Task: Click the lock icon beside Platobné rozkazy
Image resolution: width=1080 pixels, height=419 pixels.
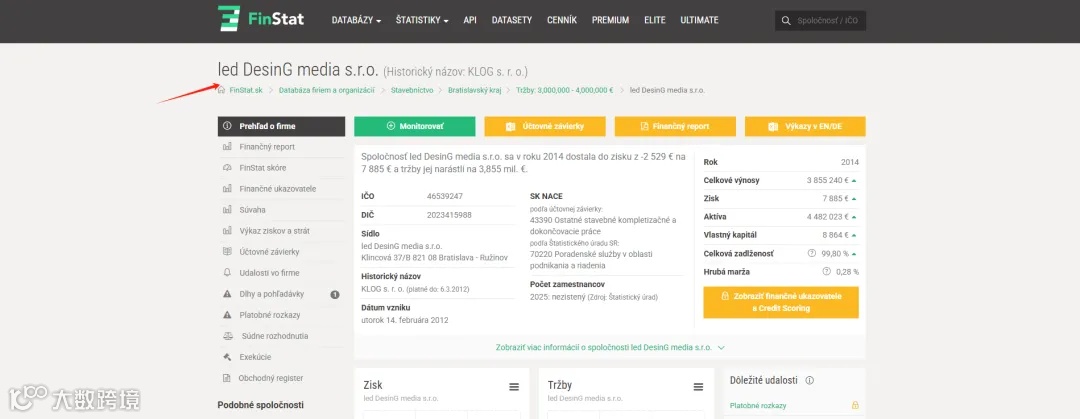Action: pos(855,405)
